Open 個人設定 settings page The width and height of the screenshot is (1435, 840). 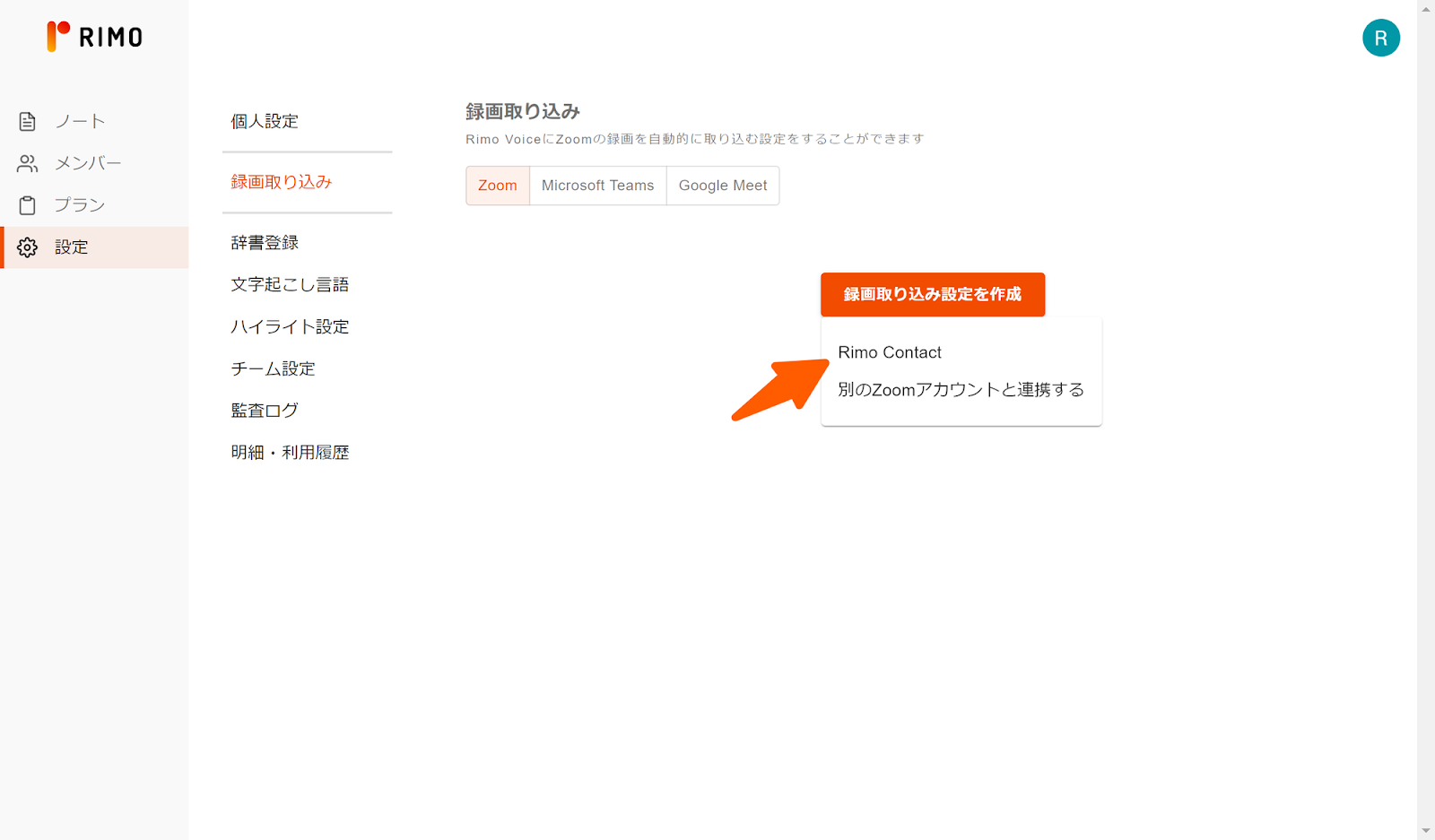[265, 121]
